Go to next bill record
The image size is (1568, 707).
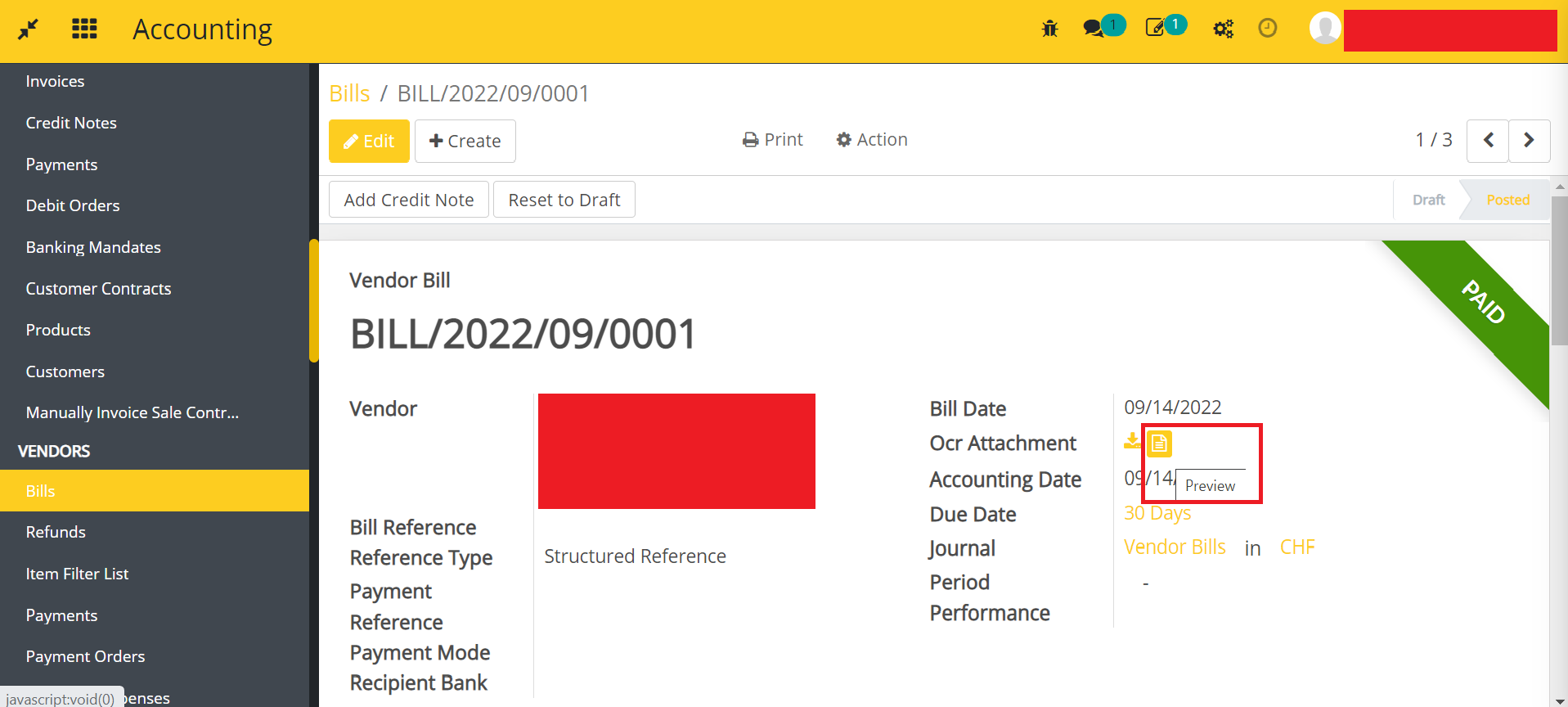click(x=1529, y=141)
